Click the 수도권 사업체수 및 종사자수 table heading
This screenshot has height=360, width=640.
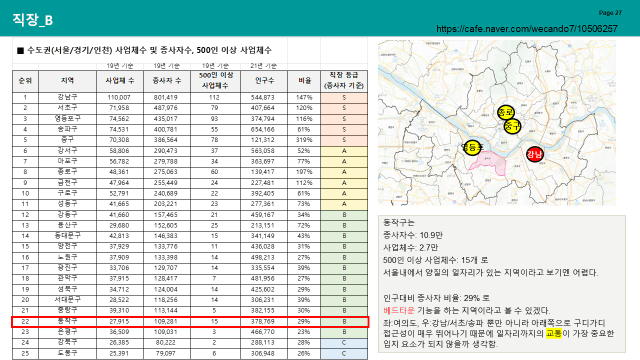[x=144, y=51]
